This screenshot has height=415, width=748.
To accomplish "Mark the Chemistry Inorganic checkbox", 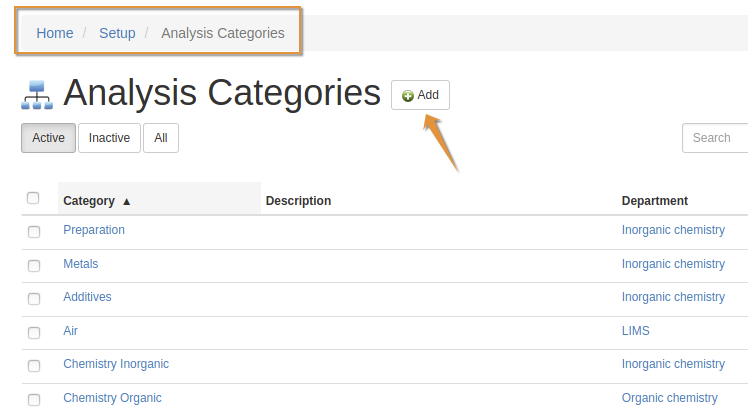I will pyautogui.click(x=34, y=366).
